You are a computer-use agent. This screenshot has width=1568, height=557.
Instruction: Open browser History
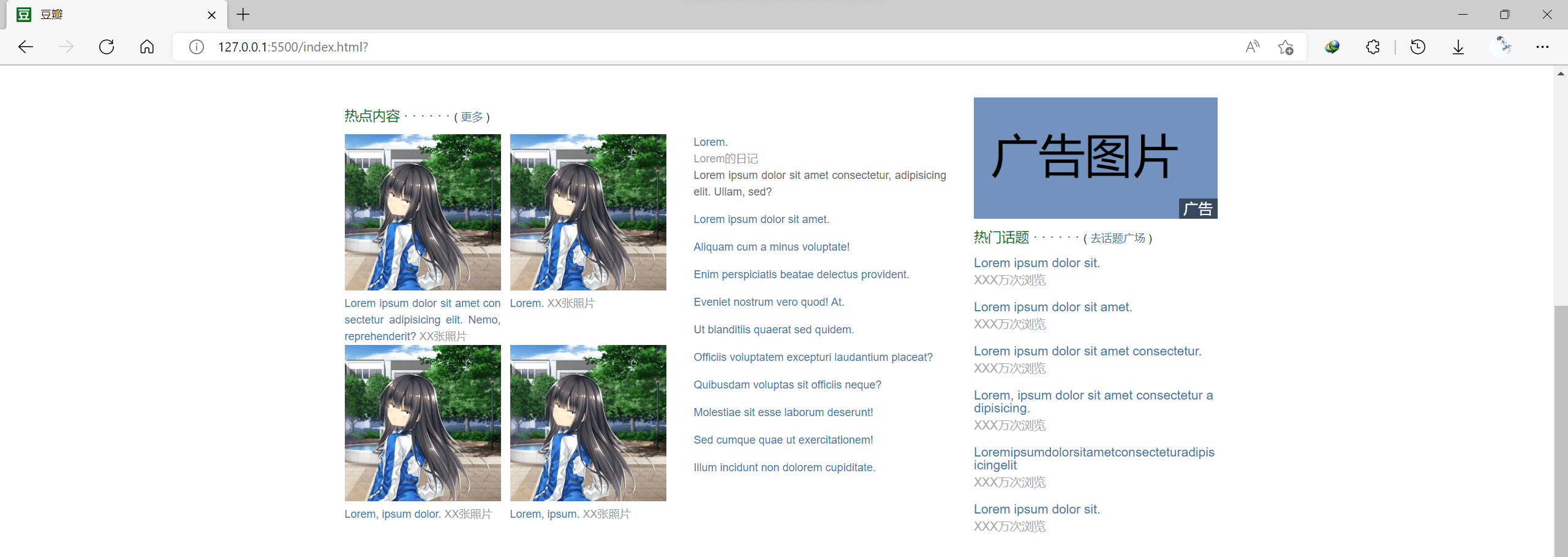1418,47
